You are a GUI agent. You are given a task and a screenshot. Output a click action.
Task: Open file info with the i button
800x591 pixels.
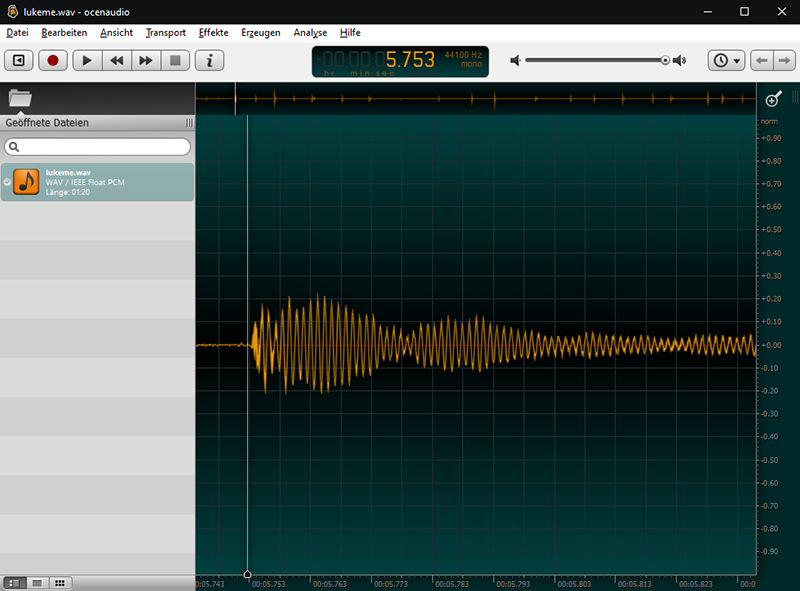[x=209, y=61]
